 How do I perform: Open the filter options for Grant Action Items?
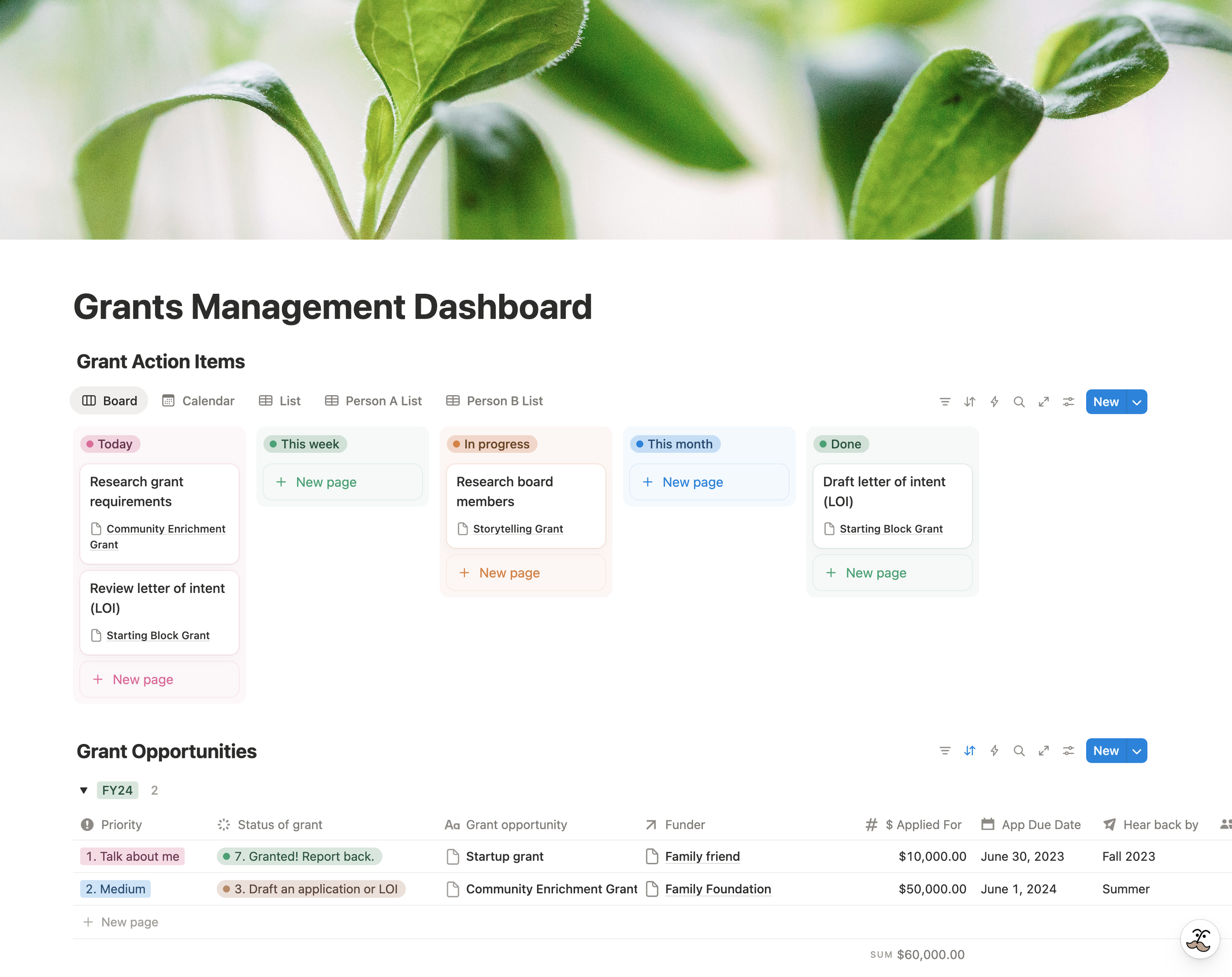(945, 401)
